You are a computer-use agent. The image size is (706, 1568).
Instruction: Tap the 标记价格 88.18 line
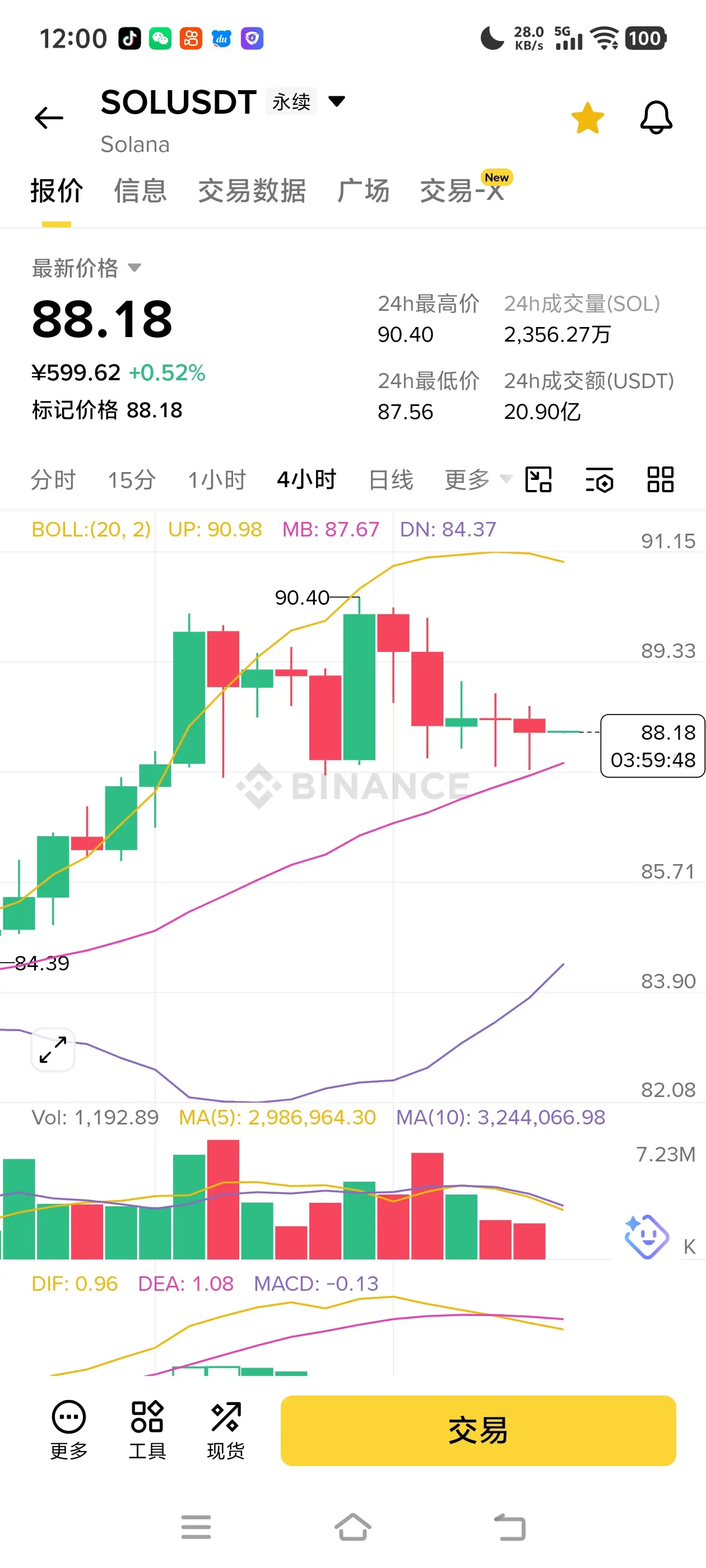(x=107, y=410)
